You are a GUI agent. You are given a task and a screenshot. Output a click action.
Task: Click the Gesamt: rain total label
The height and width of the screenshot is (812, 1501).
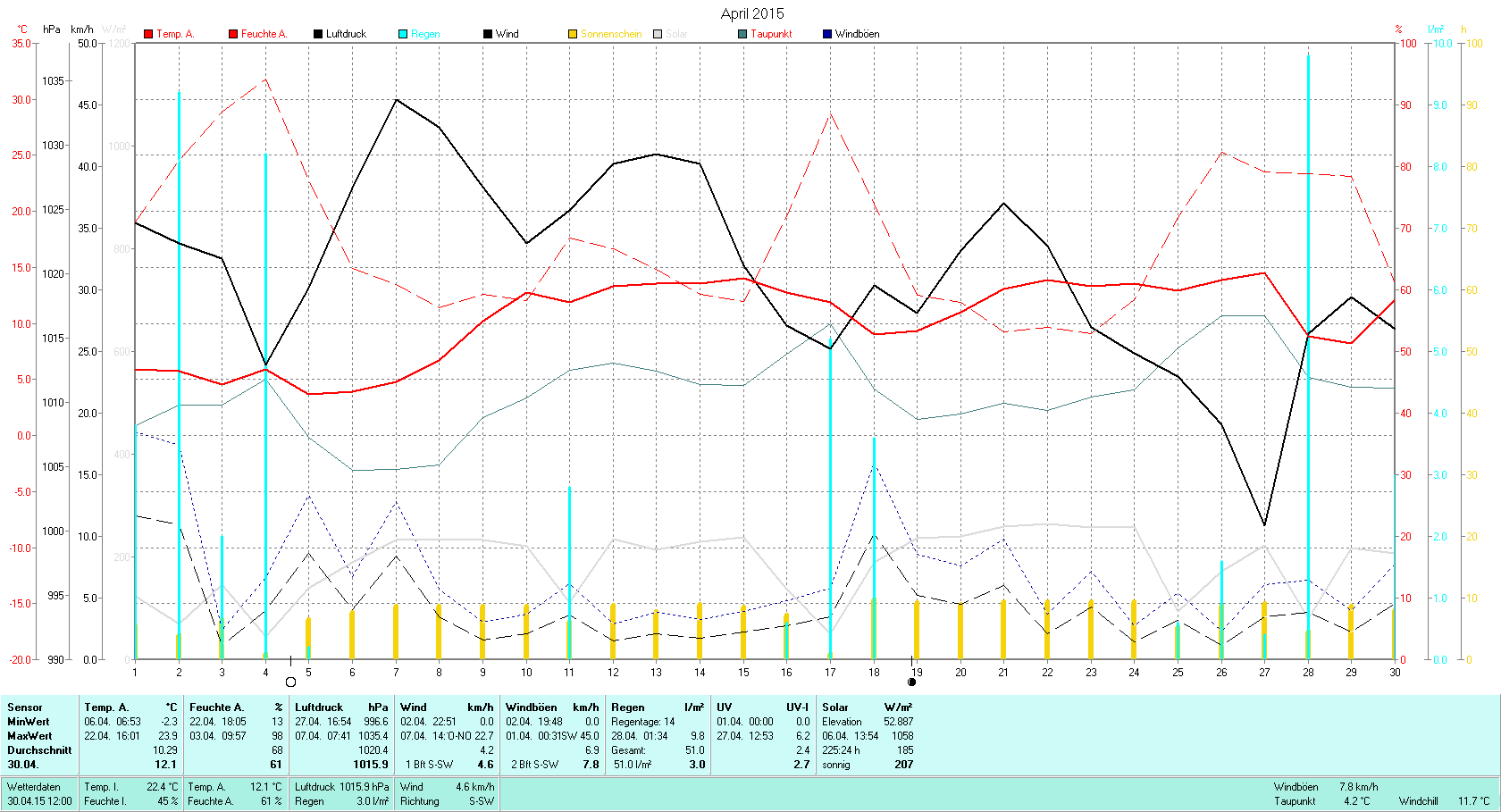tap(629, 750)
